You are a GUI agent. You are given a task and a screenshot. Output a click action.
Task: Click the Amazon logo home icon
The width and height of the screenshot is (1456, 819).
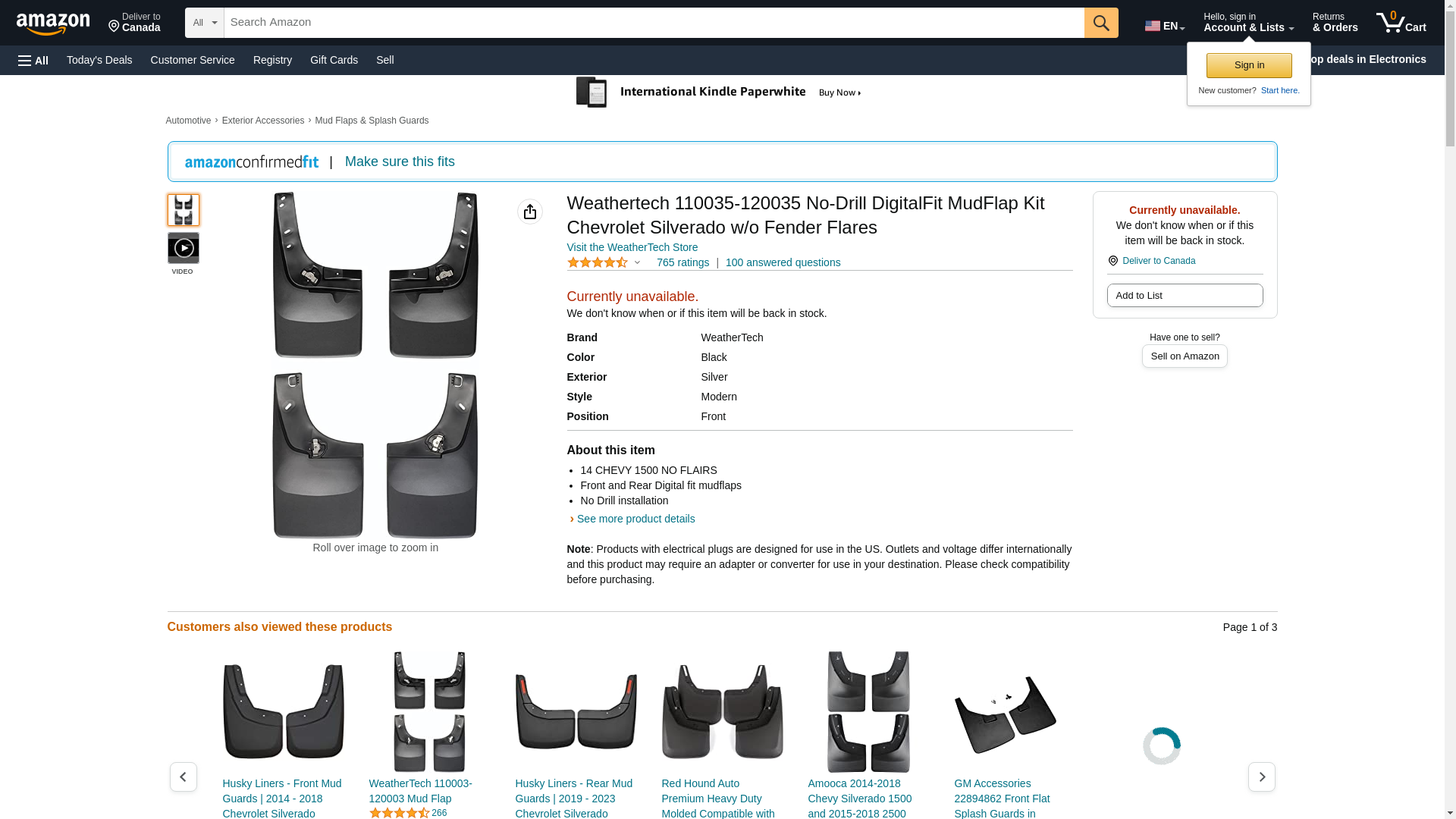(53, 24)
